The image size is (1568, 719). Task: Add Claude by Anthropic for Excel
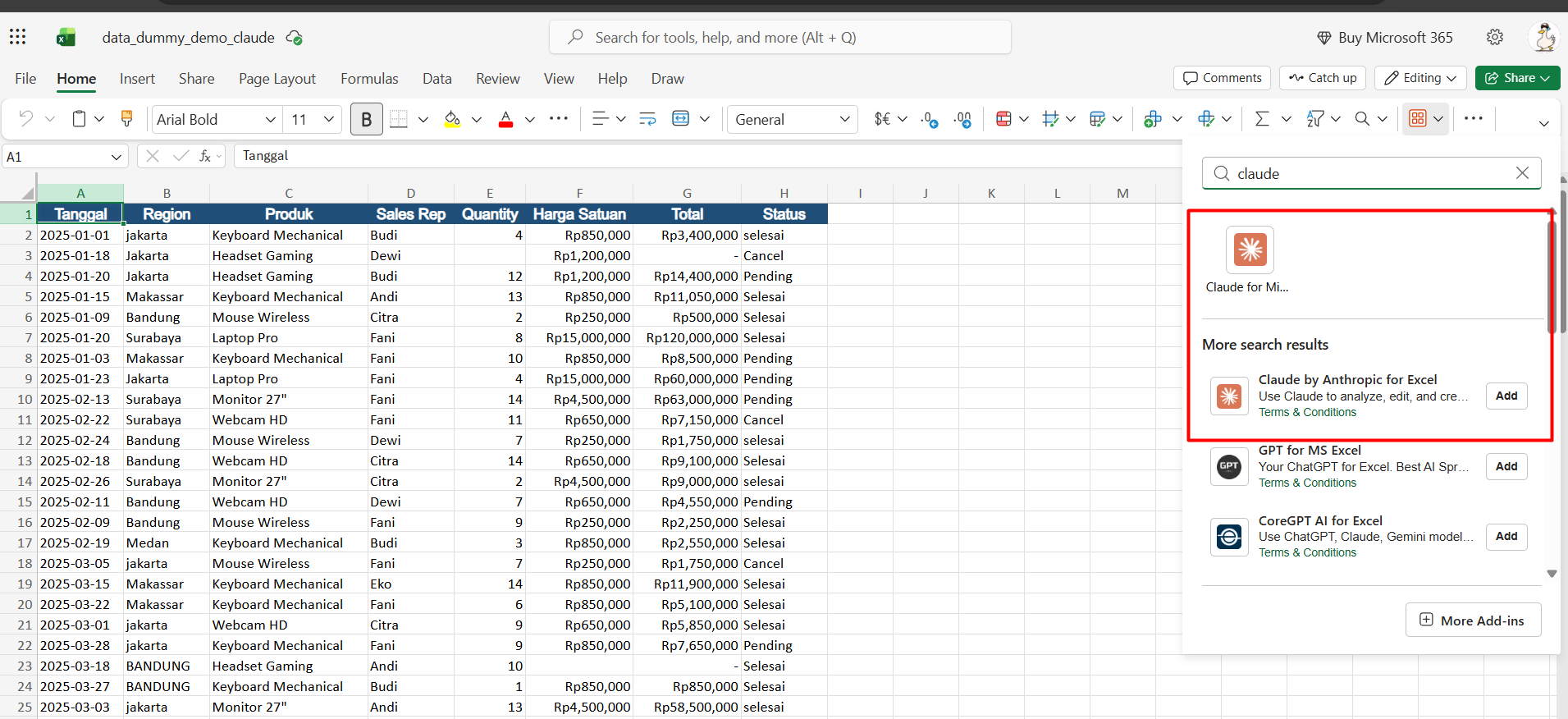(1506, 396)
